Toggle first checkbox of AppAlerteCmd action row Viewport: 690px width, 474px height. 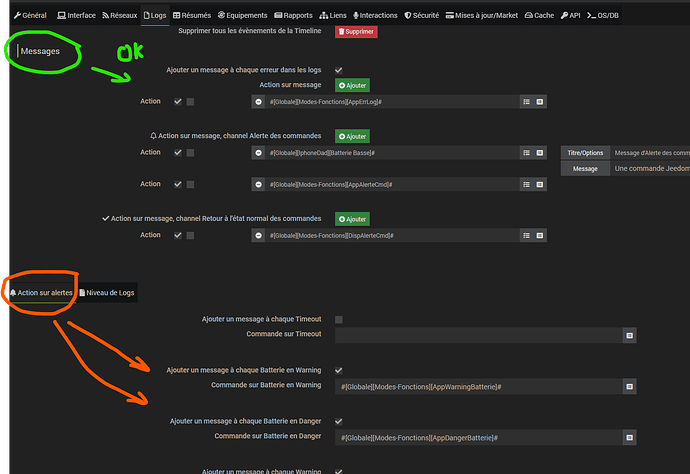tap(178, 184)
